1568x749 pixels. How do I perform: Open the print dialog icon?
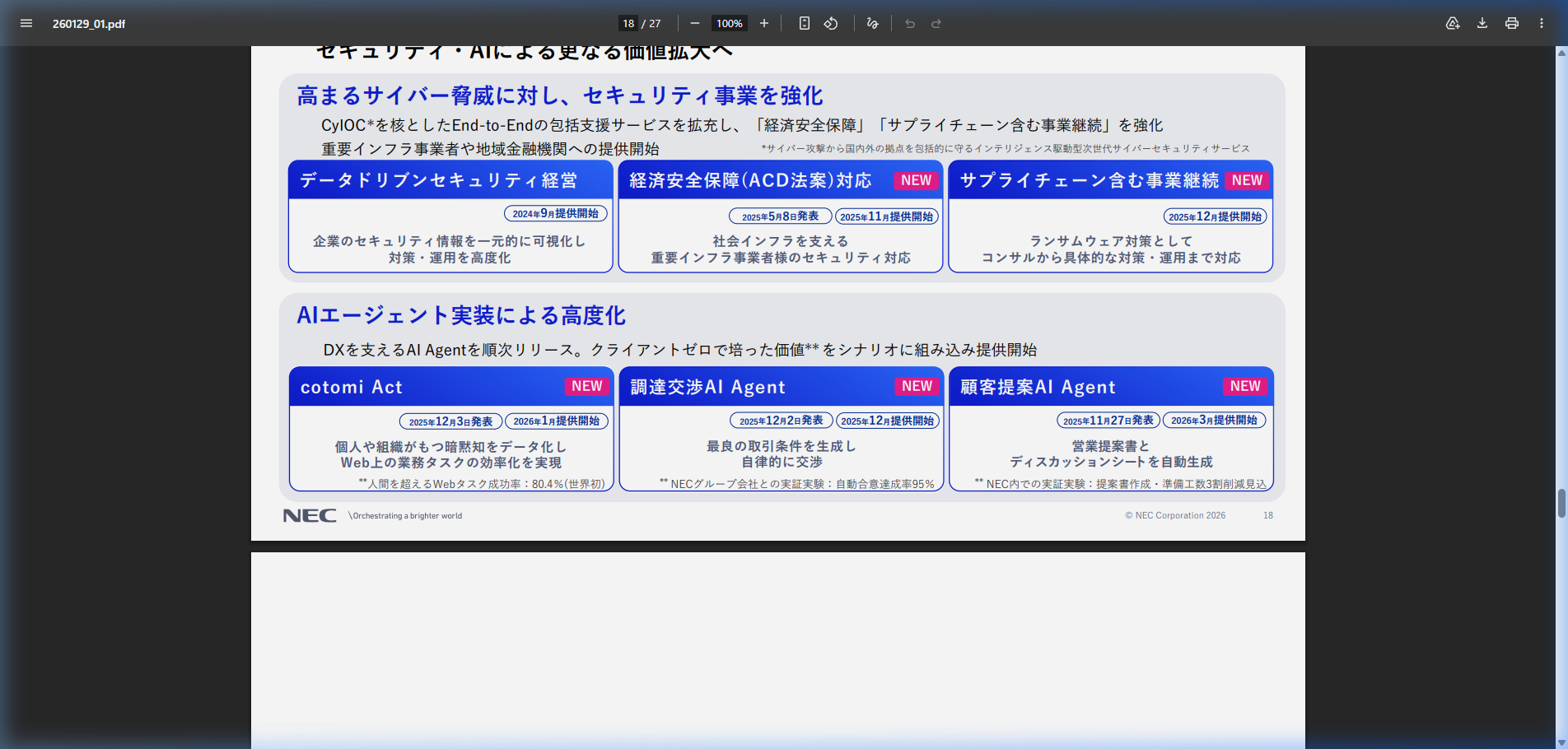point(1511,23)
